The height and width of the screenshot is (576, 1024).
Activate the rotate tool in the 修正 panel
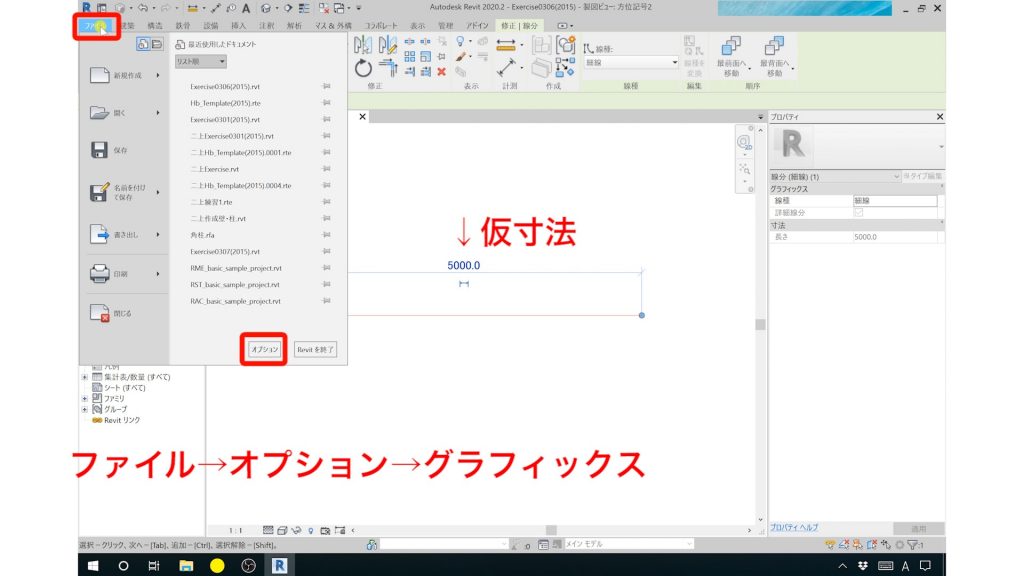click(x=363, y=66)
